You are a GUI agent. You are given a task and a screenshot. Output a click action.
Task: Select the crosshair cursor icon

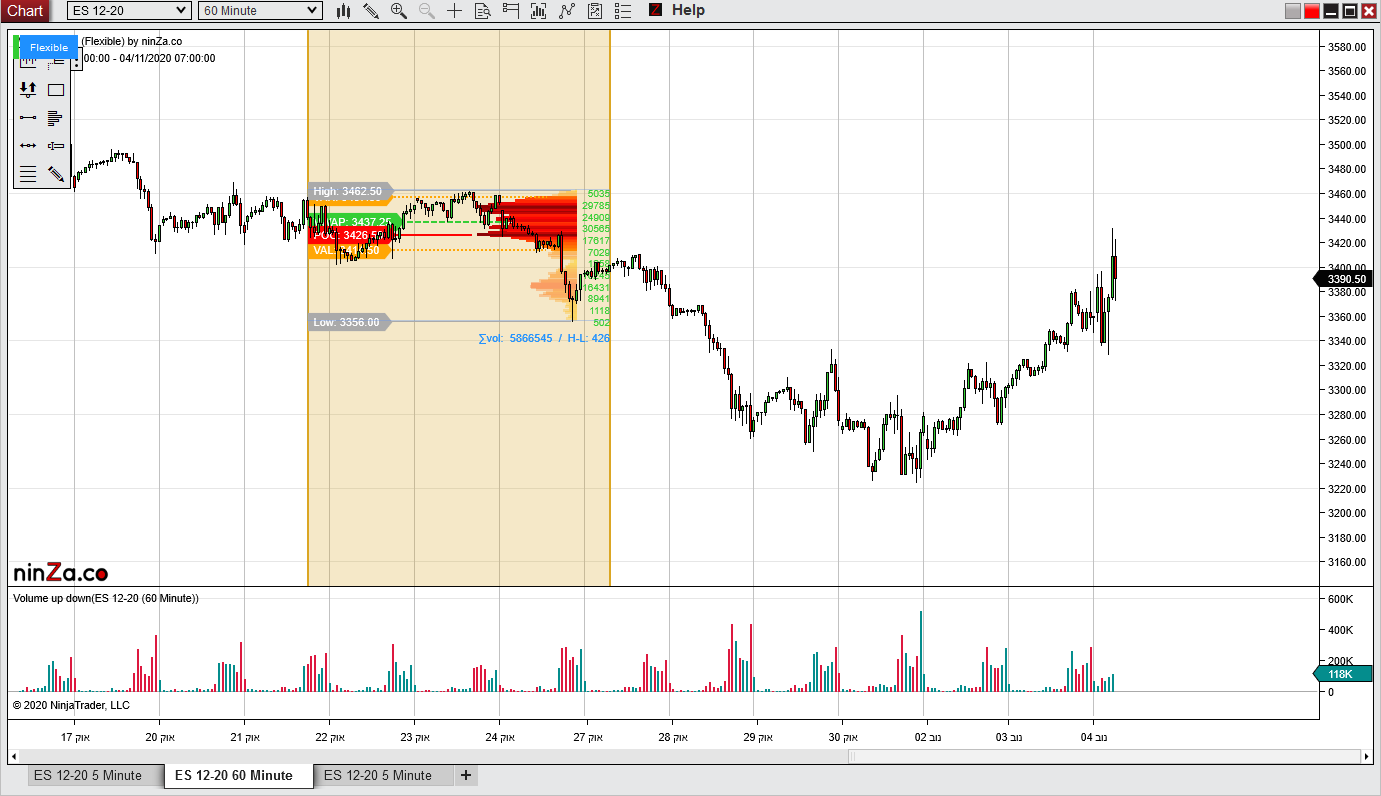[x=455, y=11]
